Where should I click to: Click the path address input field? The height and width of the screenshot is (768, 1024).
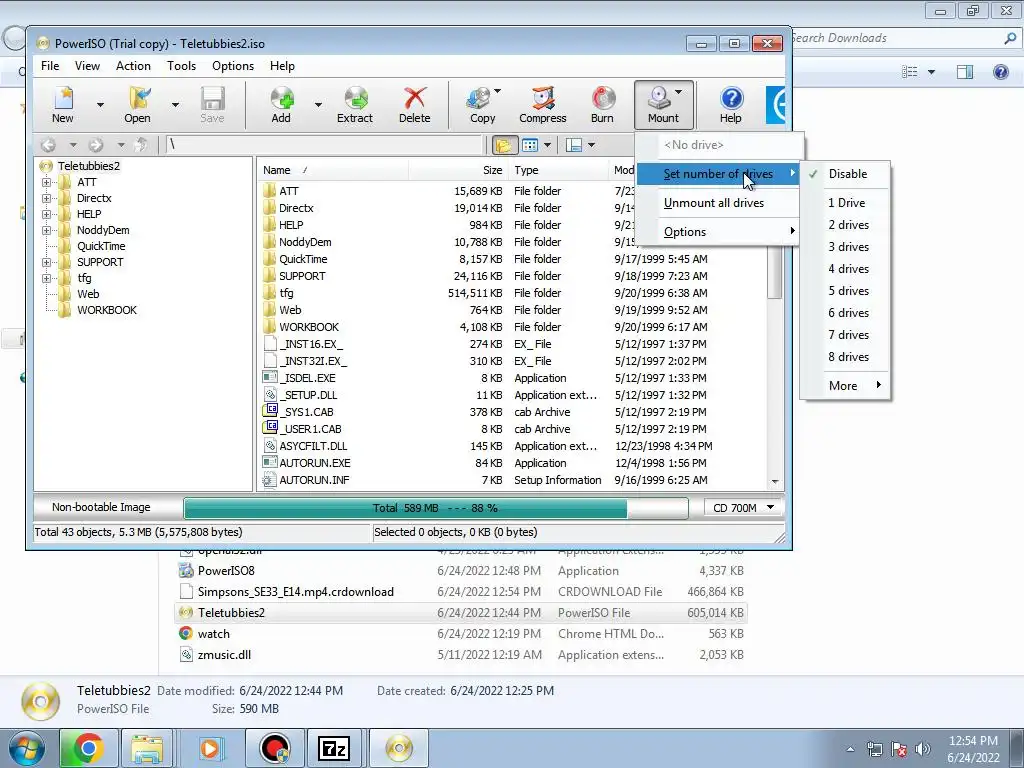324,145
